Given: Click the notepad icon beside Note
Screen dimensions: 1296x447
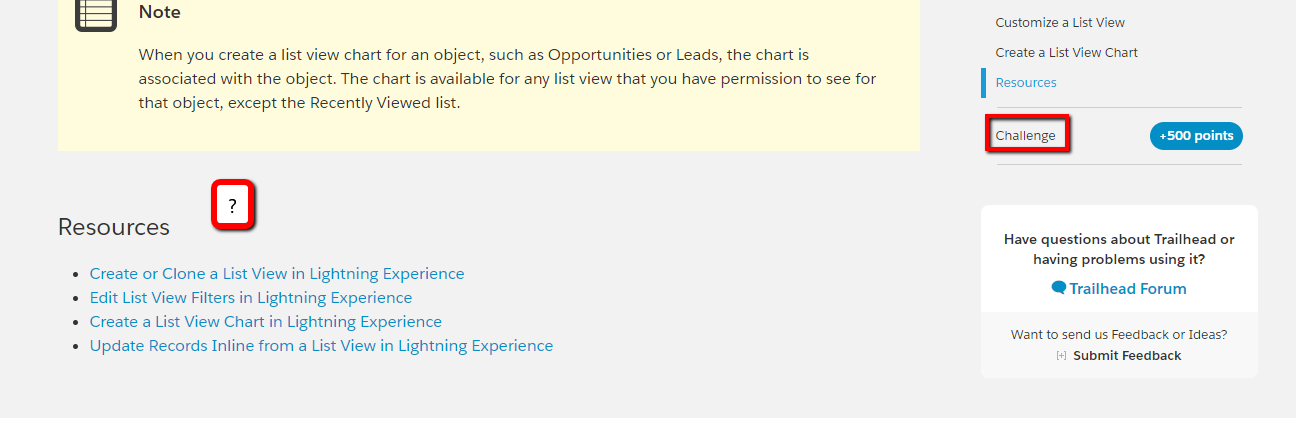Looking at the screenshot, I should [96, 14].
